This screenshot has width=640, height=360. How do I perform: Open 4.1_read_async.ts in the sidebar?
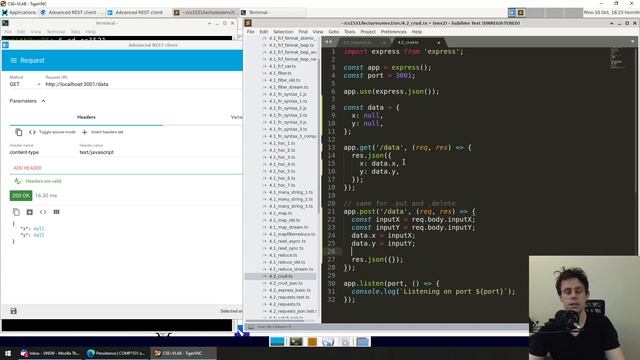[287, 241]
